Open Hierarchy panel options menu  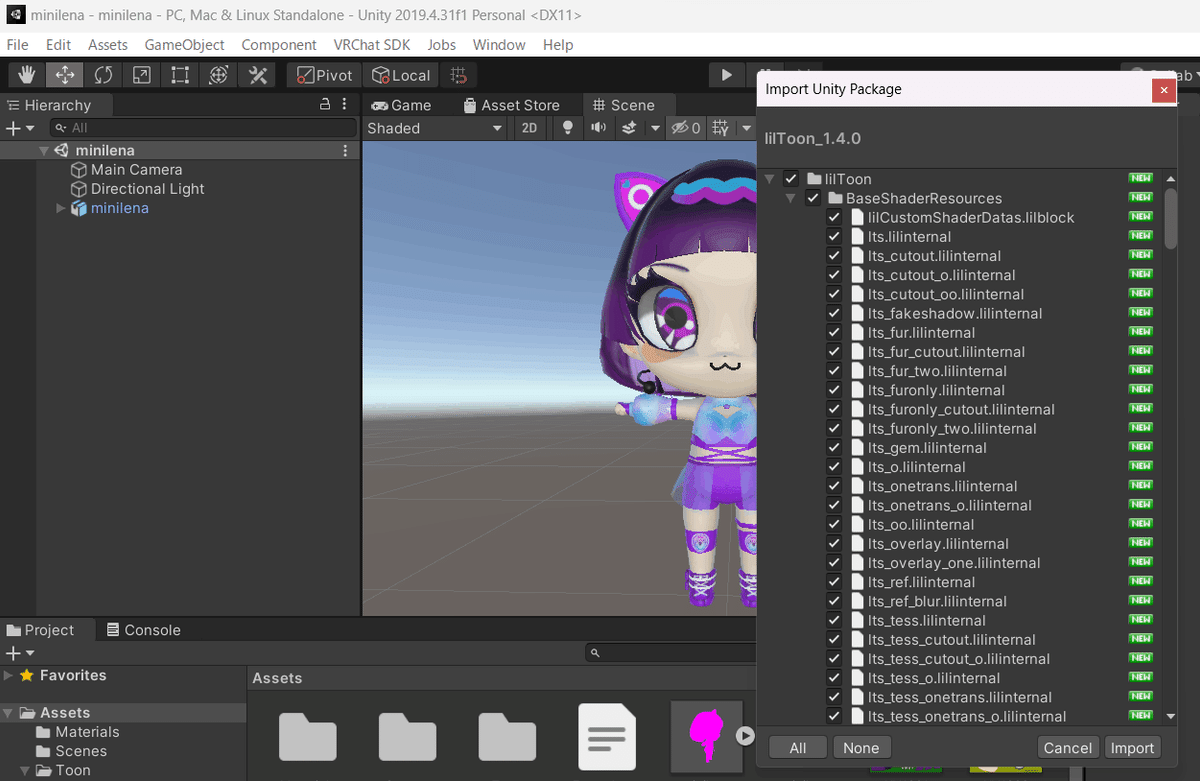point(345,104)
